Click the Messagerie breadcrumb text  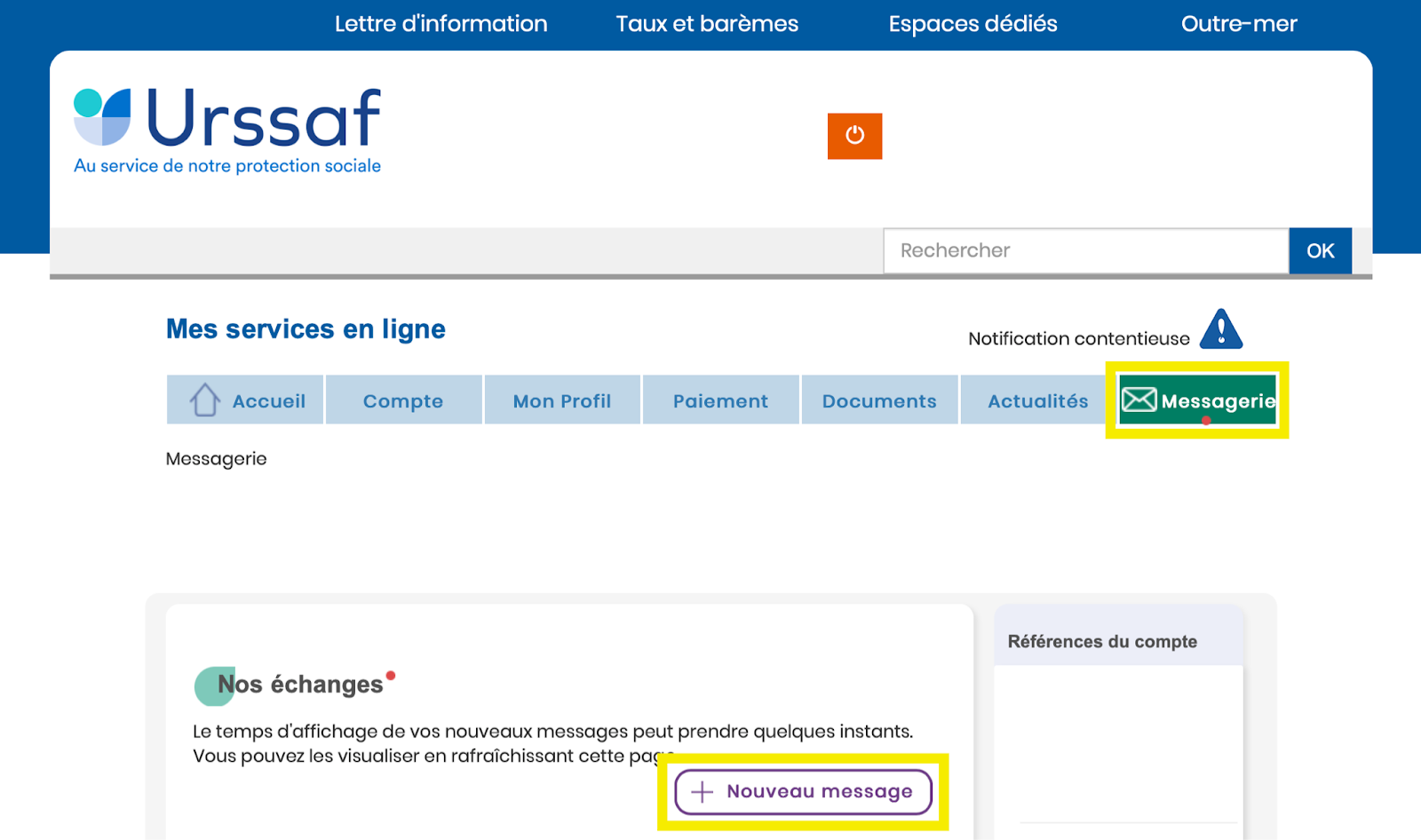(x=216, y=459)
